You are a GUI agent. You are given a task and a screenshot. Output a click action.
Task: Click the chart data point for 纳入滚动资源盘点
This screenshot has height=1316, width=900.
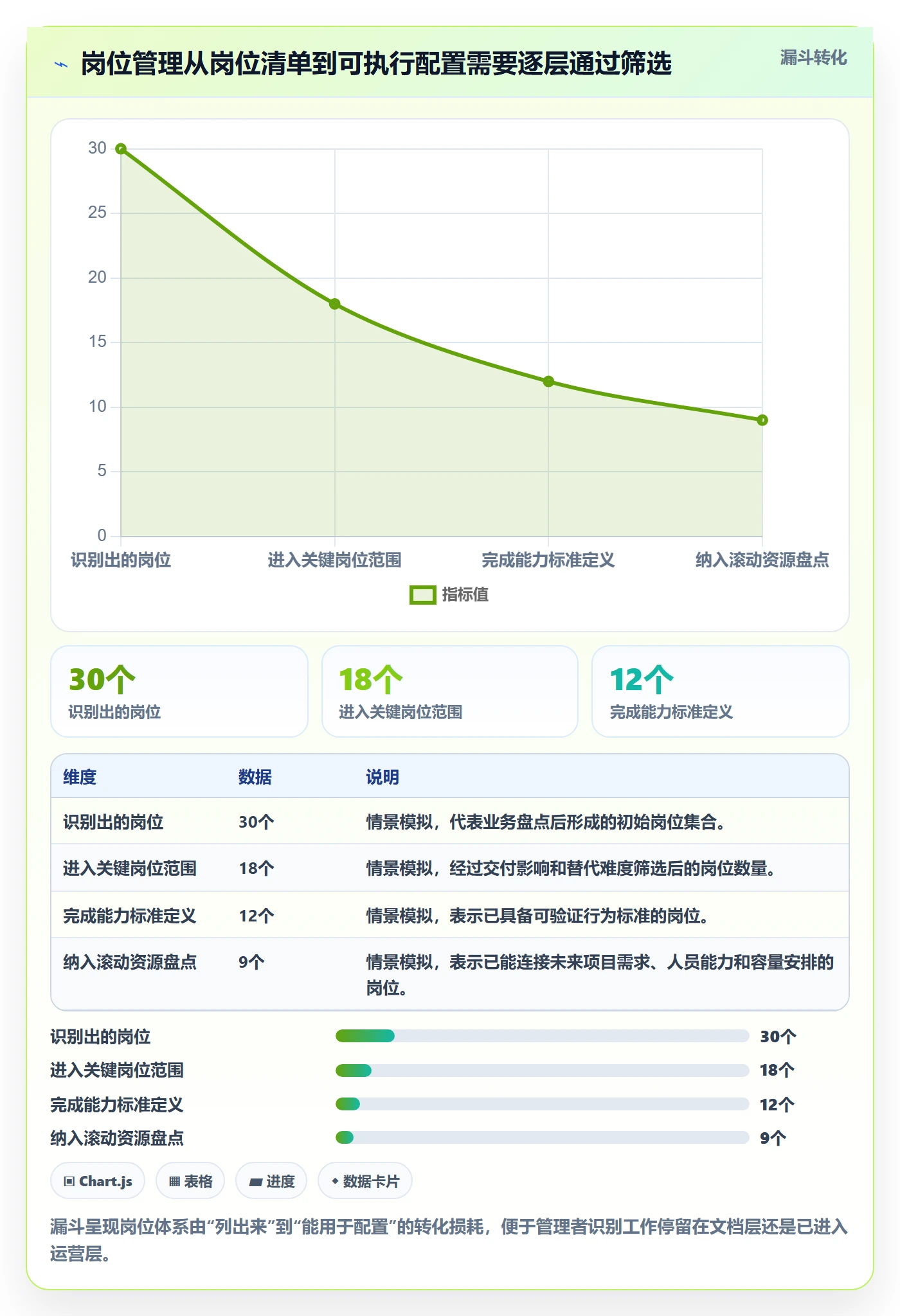point(762,420)
